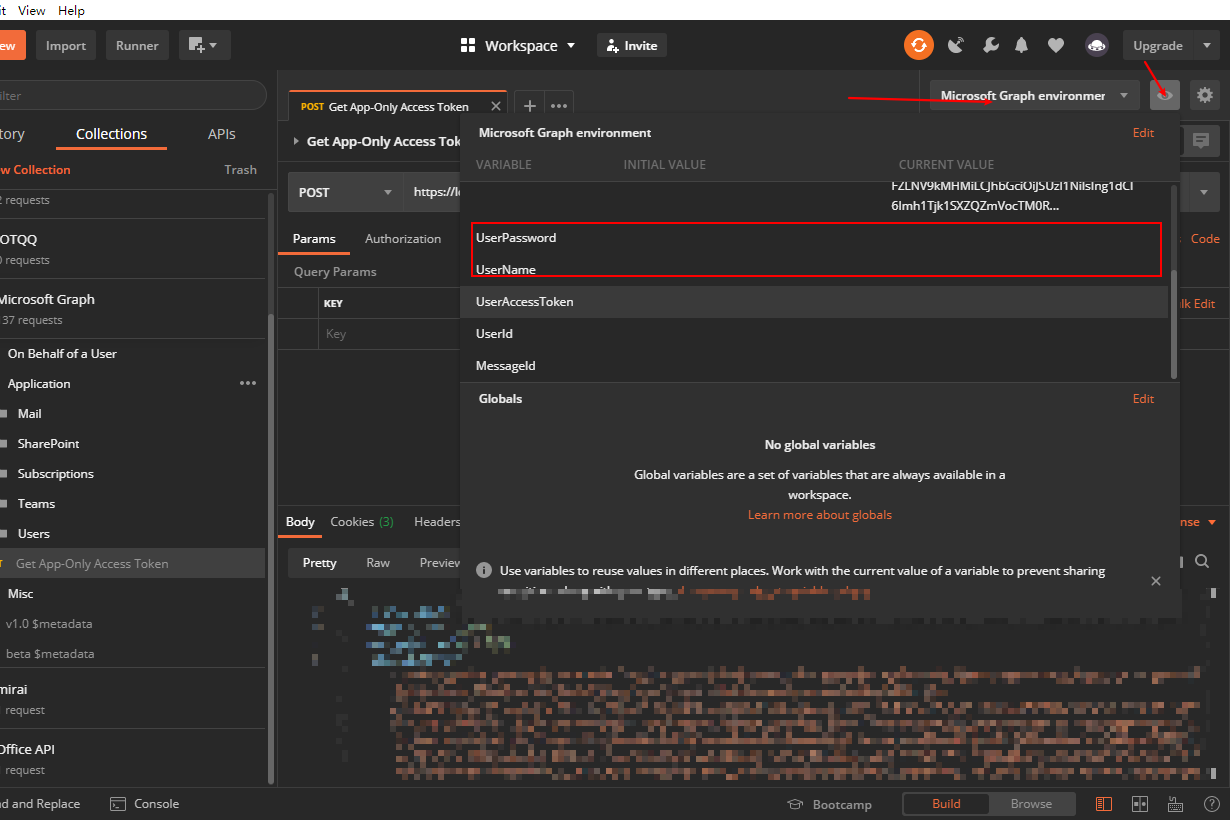Viewport: 1230px width, 820px height.
Task: Click the MessageId variable row
Action: pyautogui.click(x=814, y=366)
